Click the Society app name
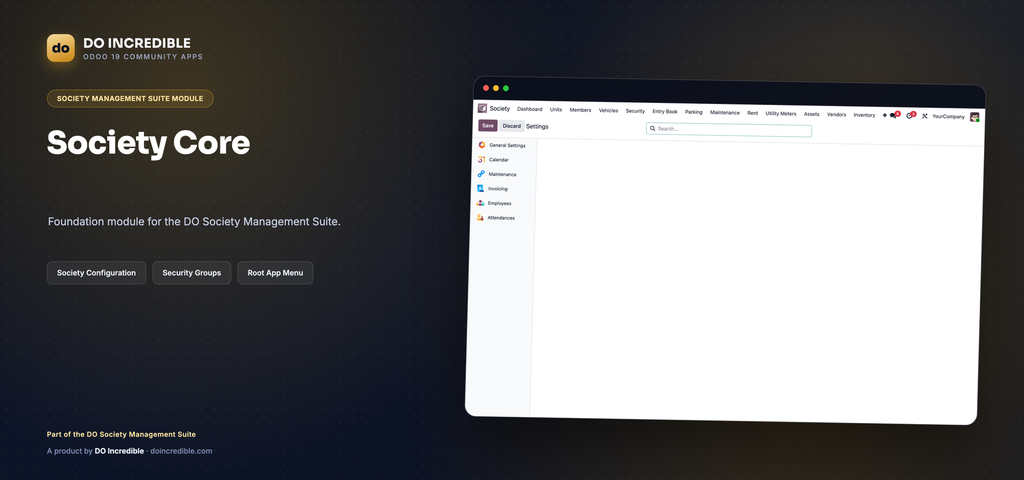This screenshot has width=1024, height=480. (500, 109)
